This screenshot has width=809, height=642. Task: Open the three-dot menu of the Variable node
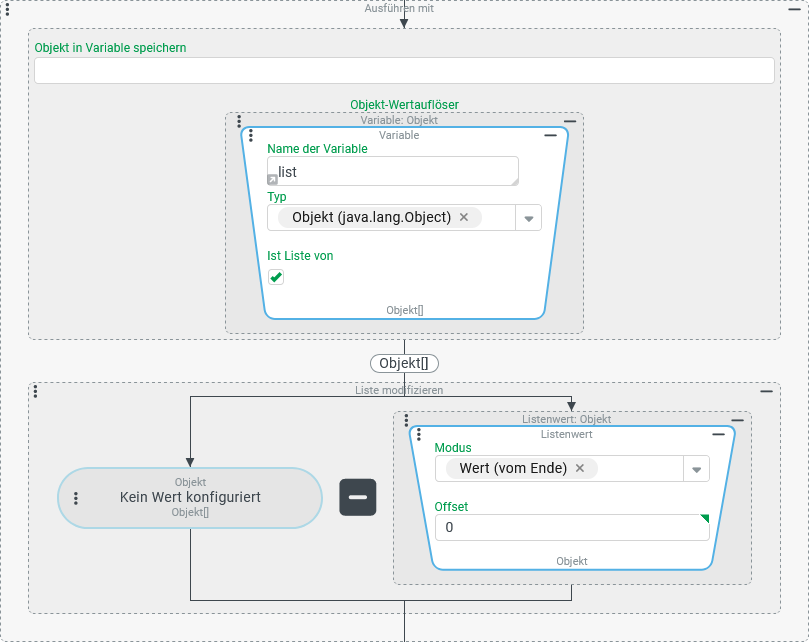tap(251, 136)
